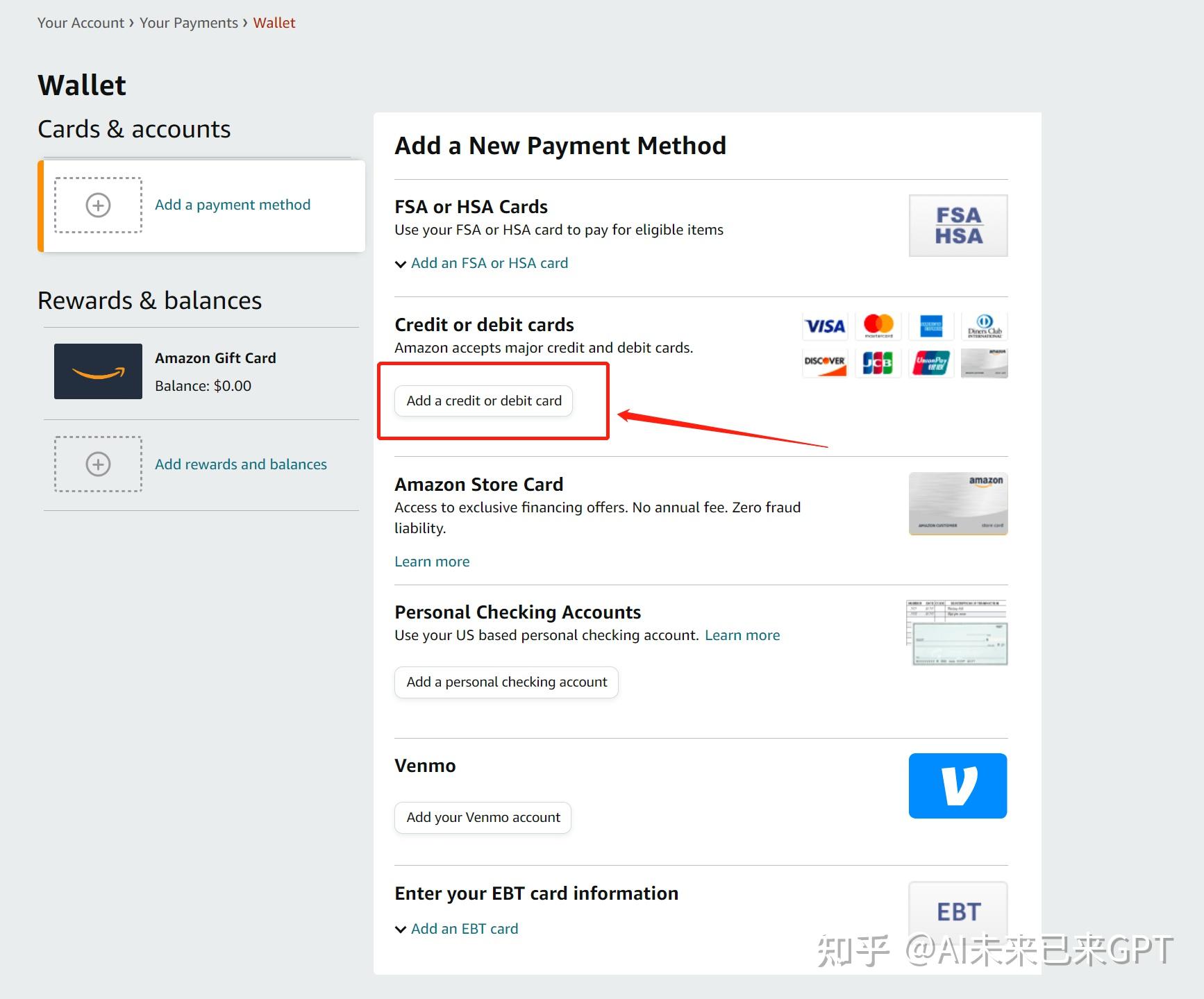
Task: Click the Amazon Gift Card title
Action: (215, 358)
